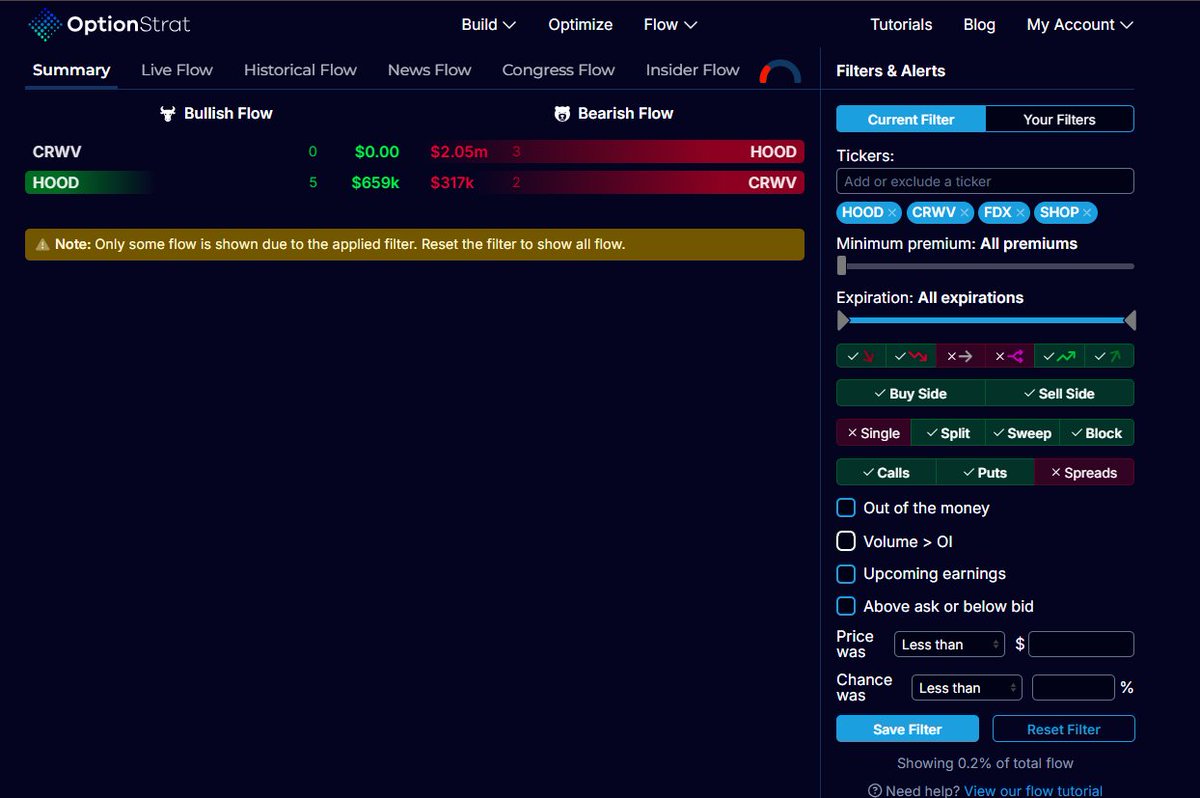Open the Chance was Less than dropdown
Image resolution: width=1200 pixels, height=798 pixels.
point(967,688)
